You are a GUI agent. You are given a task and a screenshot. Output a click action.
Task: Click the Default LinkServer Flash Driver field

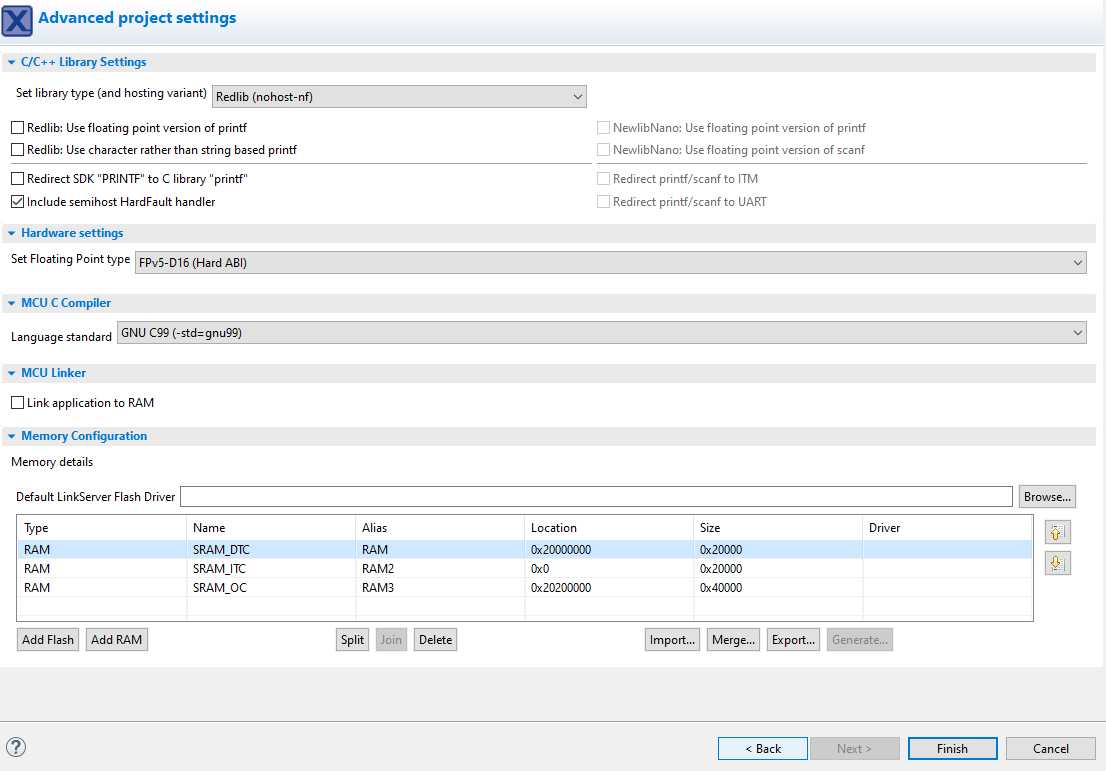click(596, 497)
